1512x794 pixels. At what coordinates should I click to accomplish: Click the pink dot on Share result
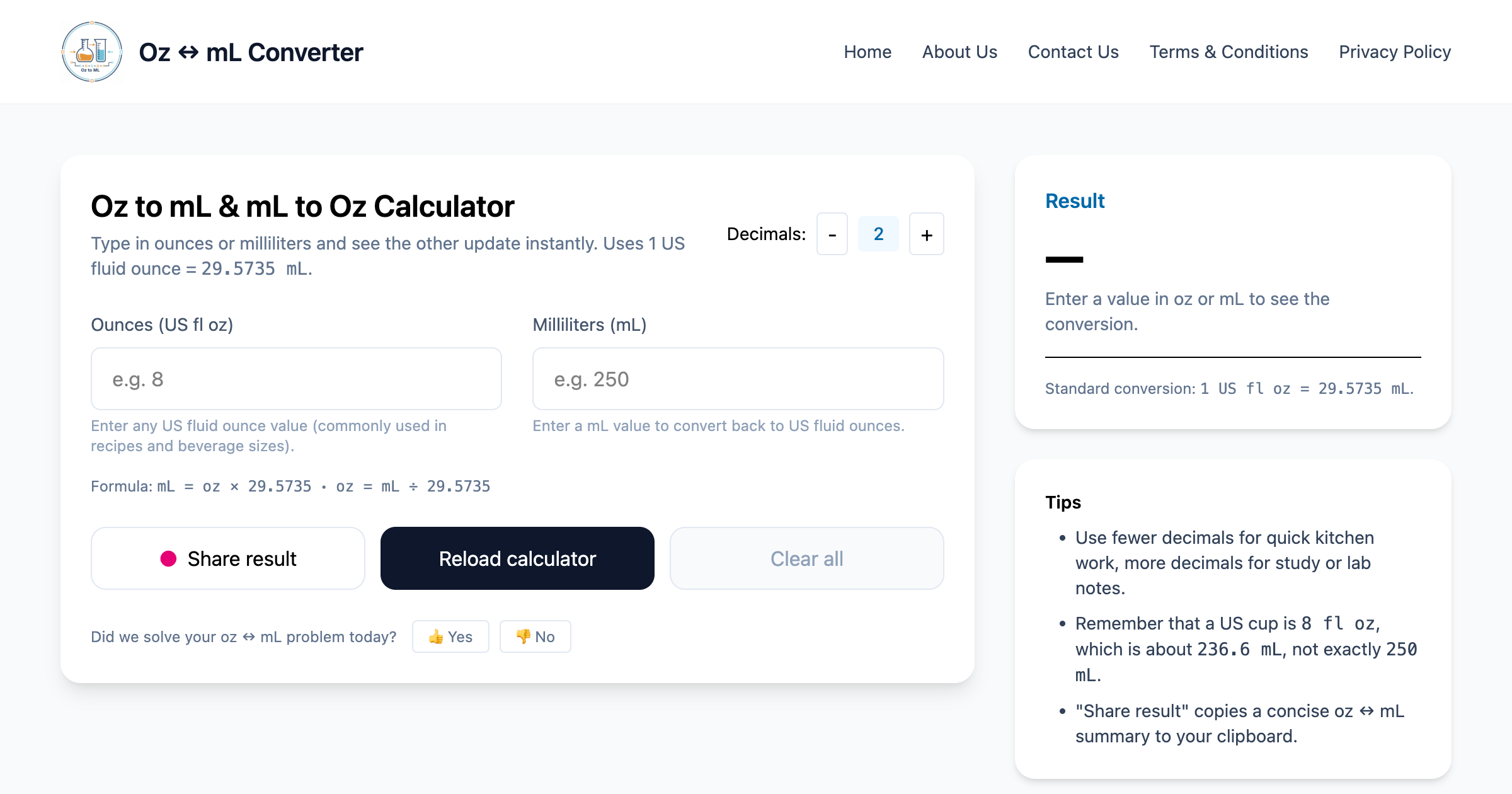click(168, 559)
